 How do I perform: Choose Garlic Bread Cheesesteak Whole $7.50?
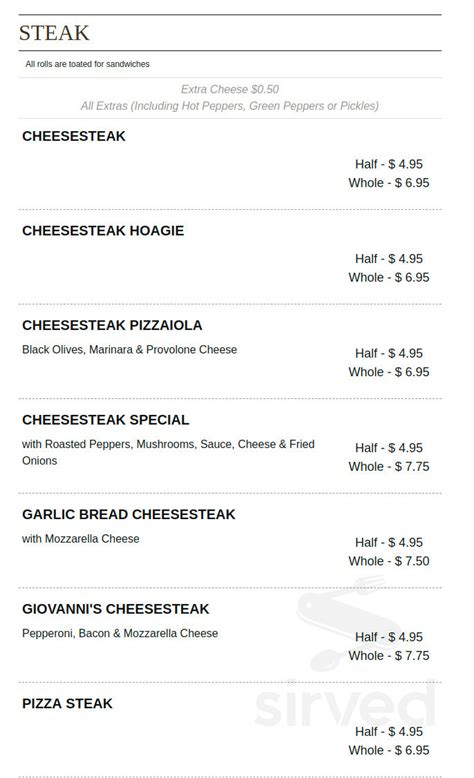[x=389, y=561]
